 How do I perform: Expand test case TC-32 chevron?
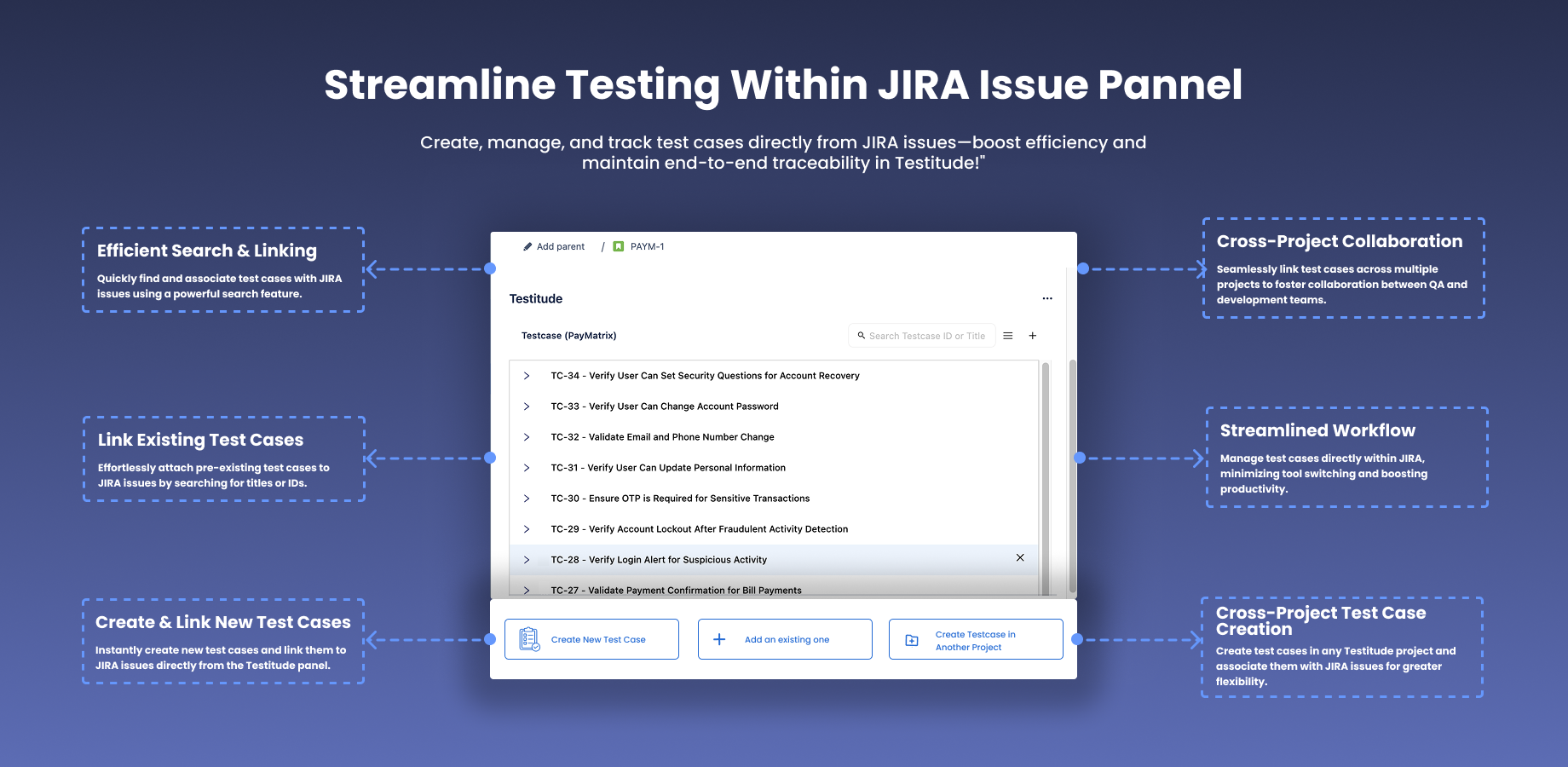527,437
